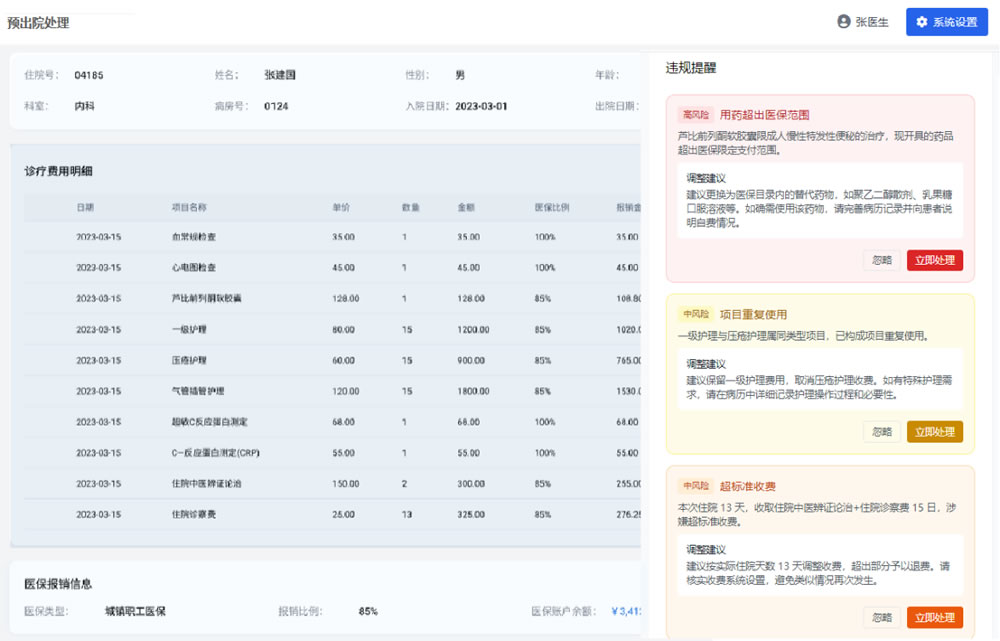The image size is (1000, 641).
Task: Click amount 900.00 in 压疮护理 row
Action: 471,360
